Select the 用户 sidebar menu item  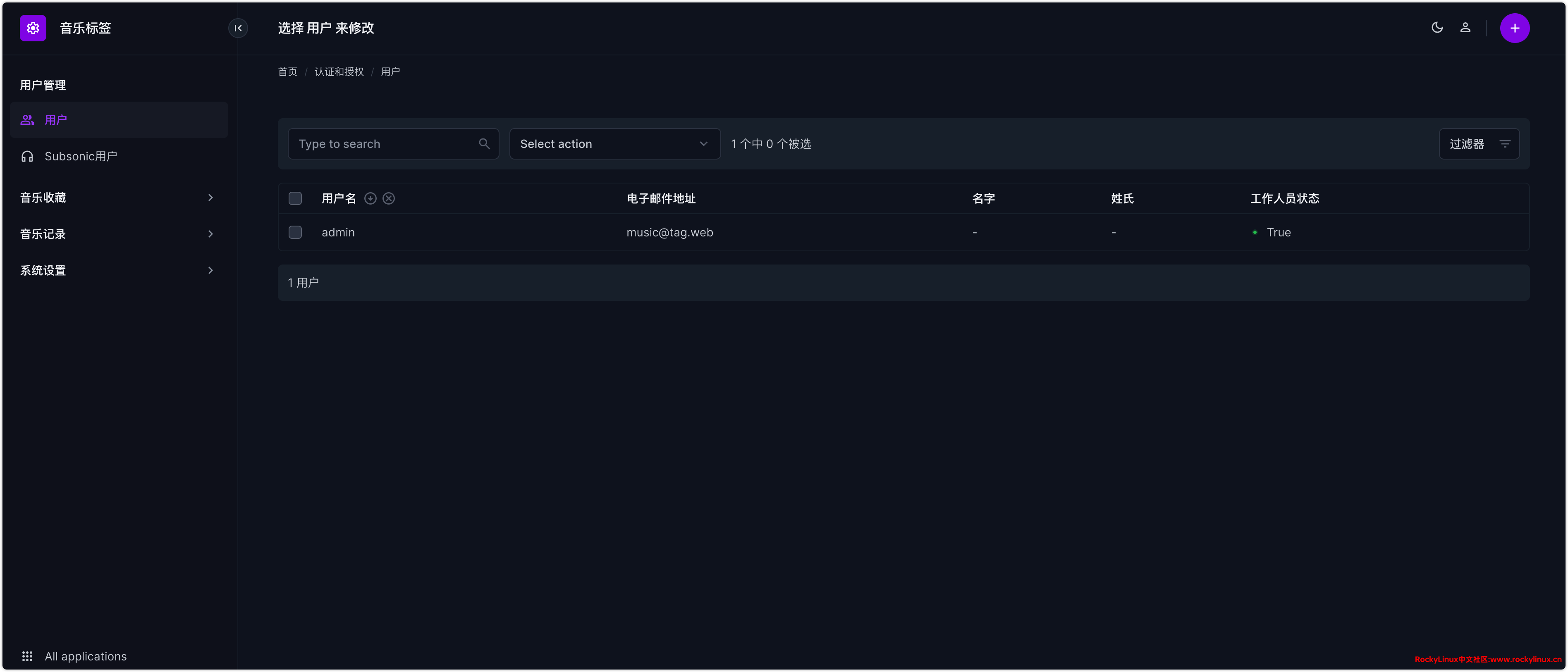[56, 120]
